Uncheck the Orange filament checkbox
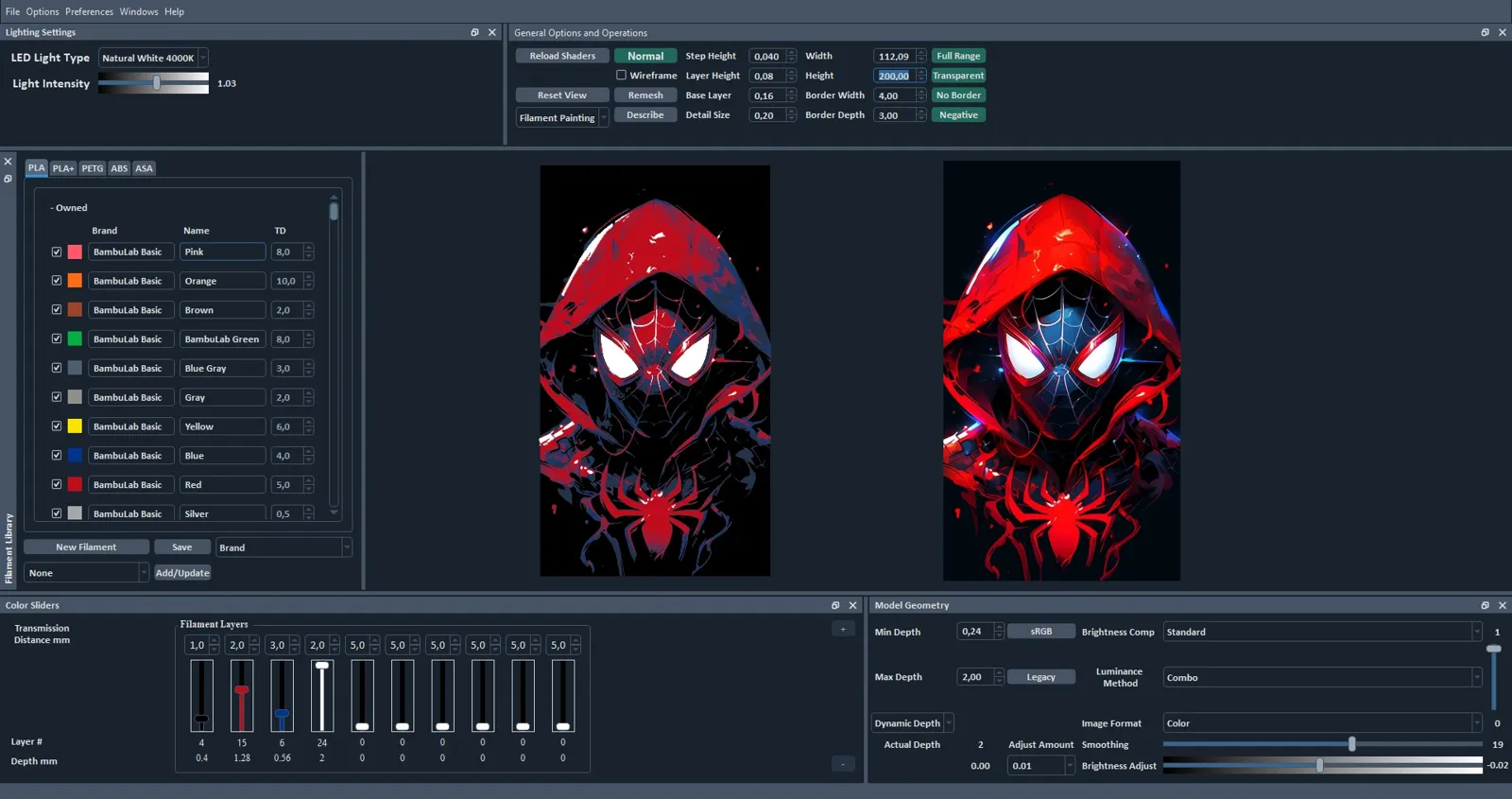 coord(57,281)
